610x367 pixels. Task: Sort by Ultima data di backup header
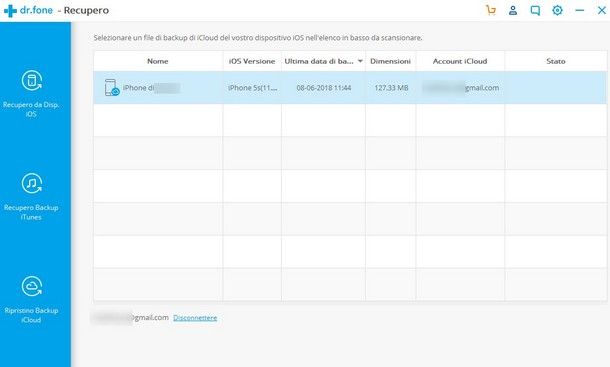pos(319,61)
